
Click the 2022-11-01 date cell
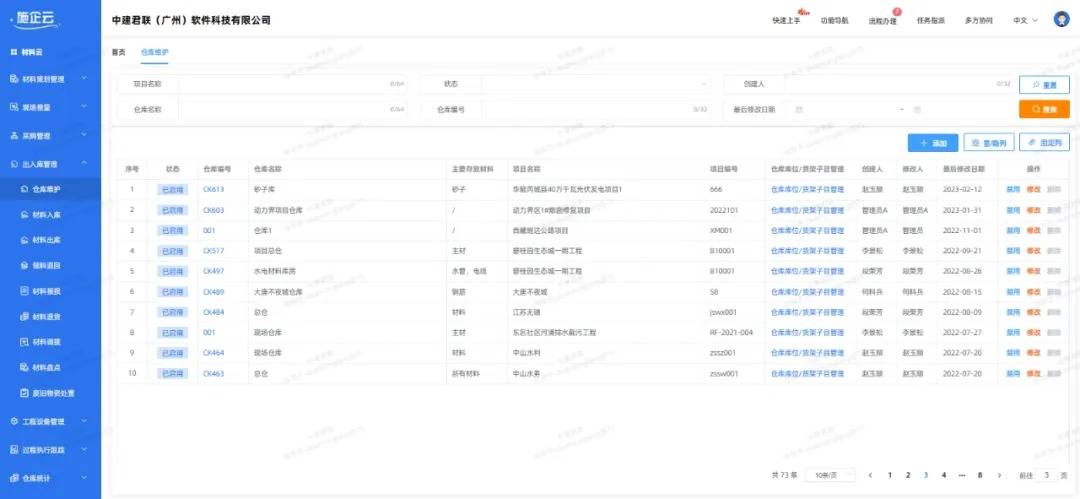(962, 230)
